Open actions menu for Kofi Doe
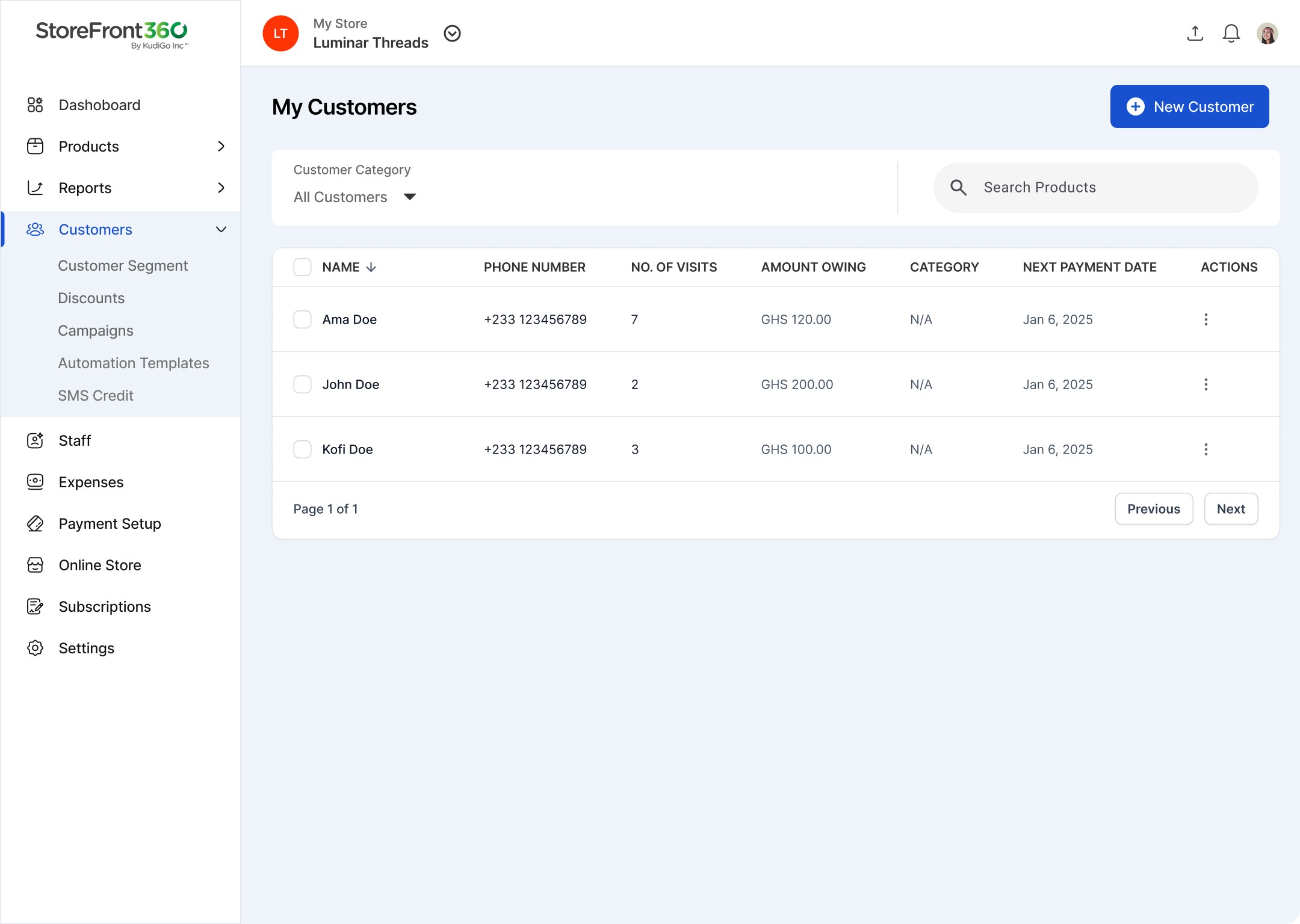Image resolution: width=1300 pixels, height=924 pixels. click(1206, 449)
